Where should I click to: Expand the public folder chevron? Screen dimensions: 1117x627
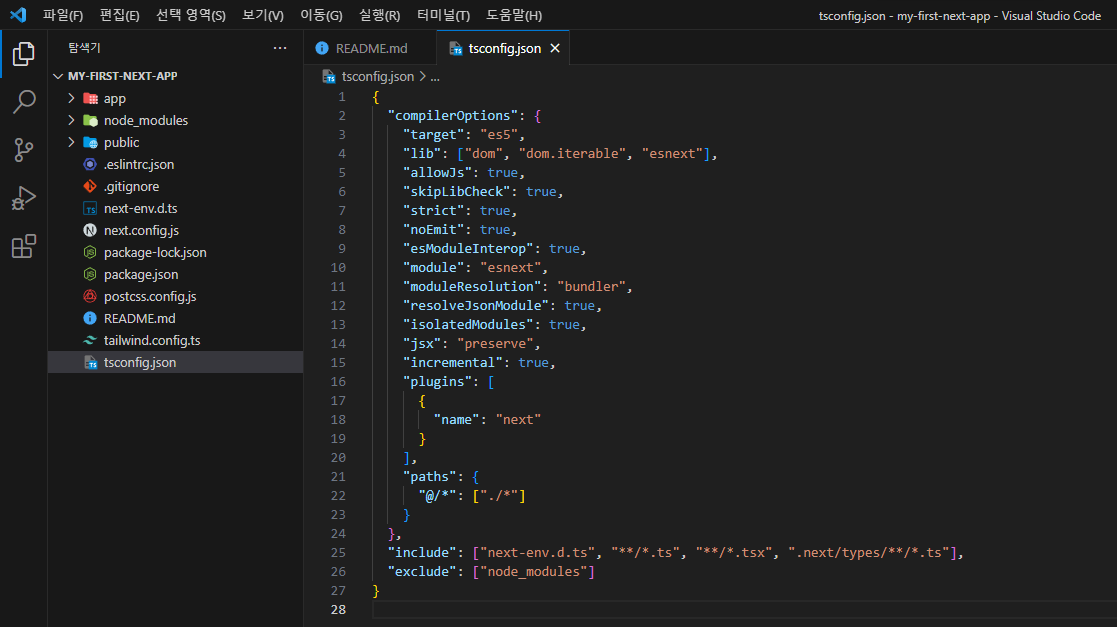point(71,142)
